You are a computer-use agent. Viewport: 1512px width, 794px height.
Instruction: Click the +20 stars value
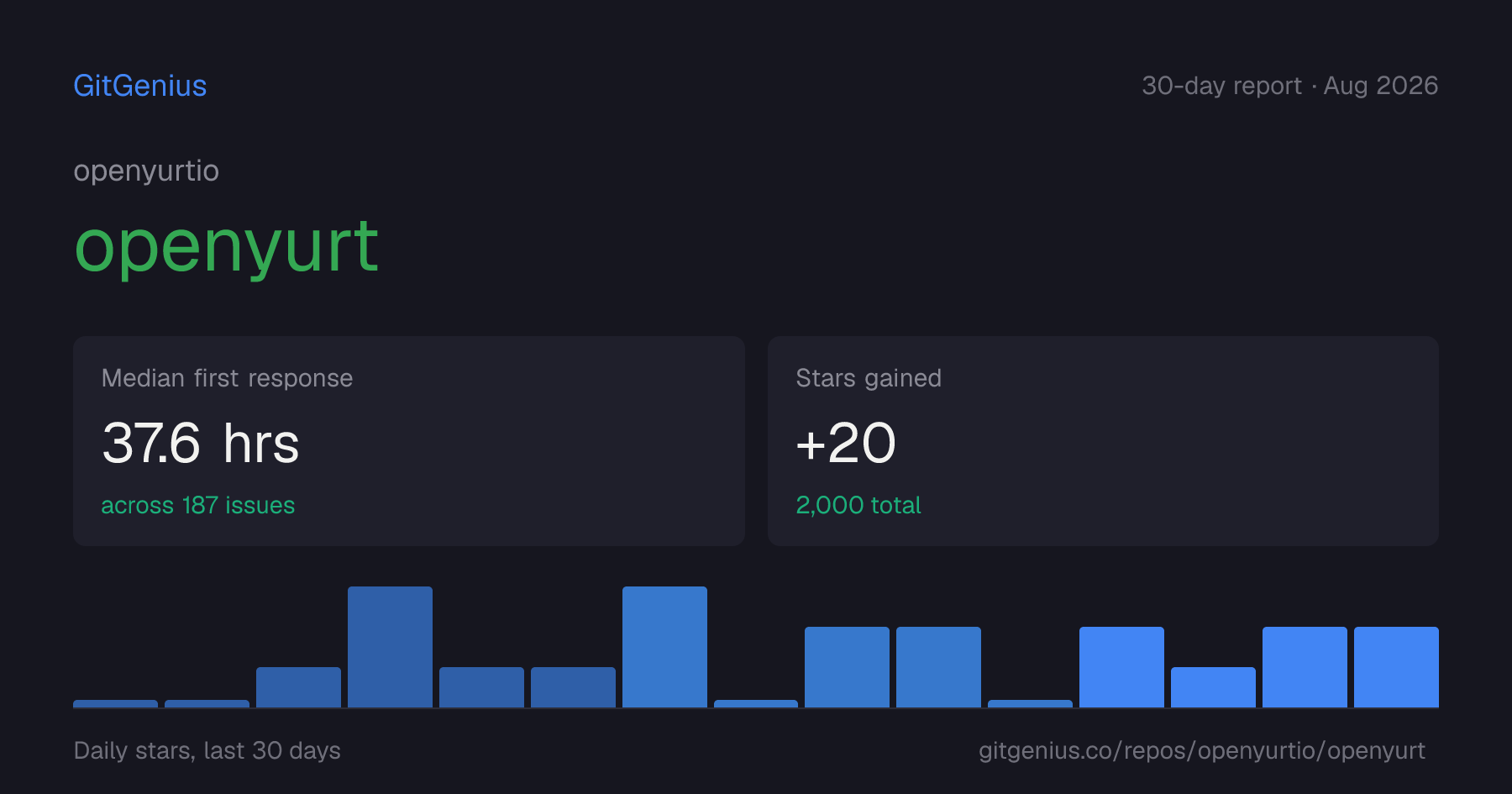click(846, 443)
